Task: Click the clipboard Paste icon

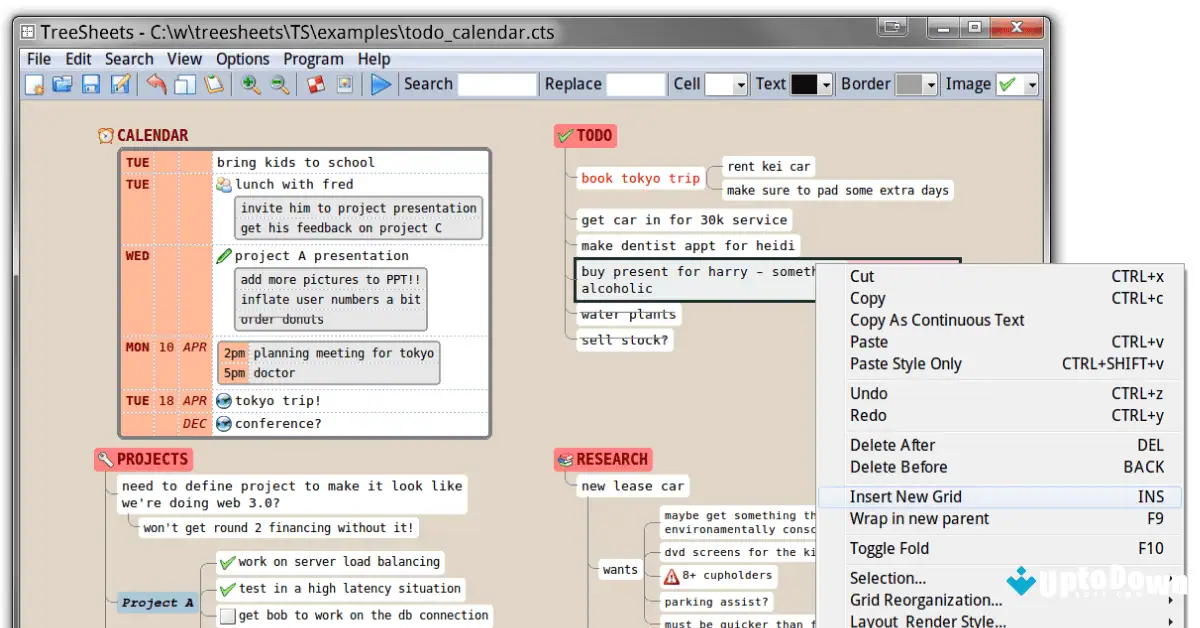Action: click(215, 84)
